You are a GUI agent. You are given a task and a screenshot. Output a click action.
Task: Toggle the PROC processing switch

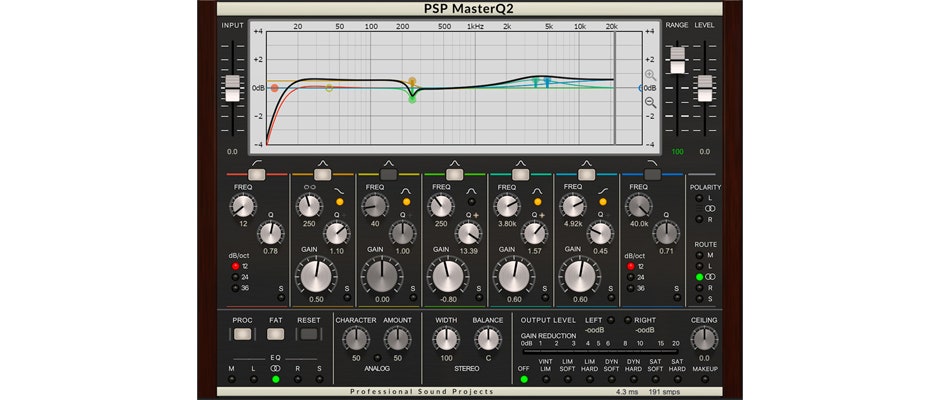click(243, 335)
